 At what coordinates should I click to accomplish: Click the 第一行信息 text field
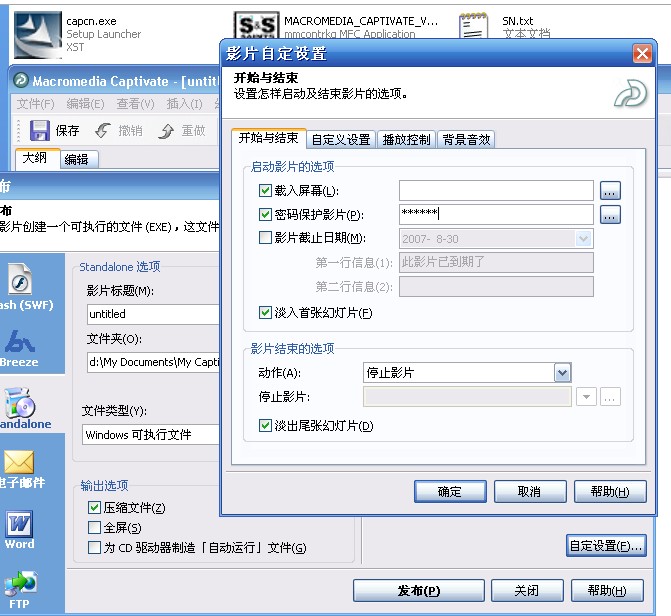click(496, 262)
